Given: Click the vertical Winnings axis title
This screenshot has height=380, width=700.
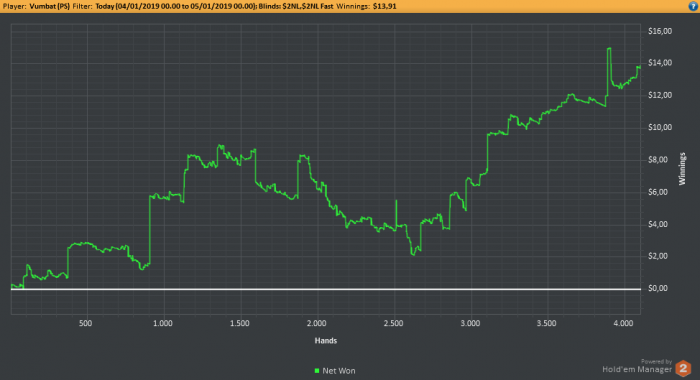Looking at the screenshot, I should pyautogui.click(x=682, y=169).
